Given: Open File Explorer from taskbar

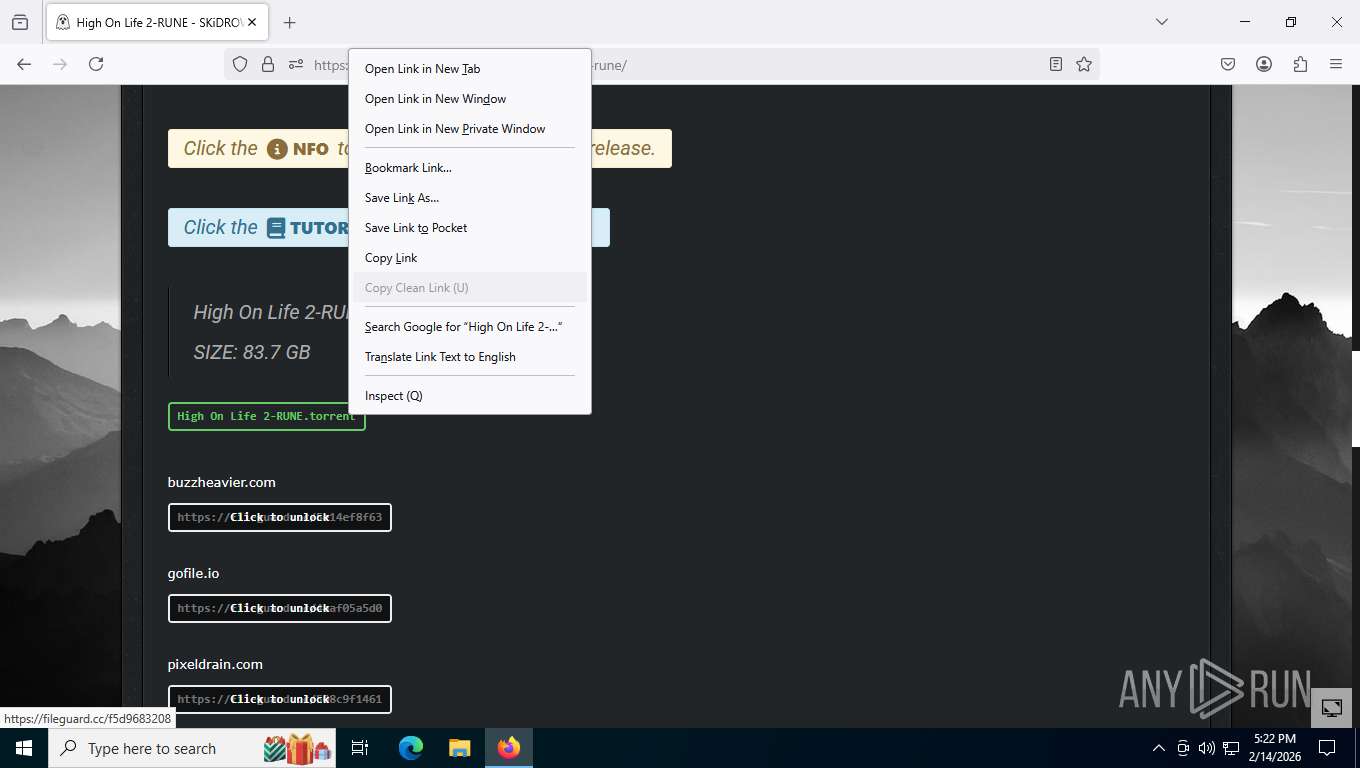Looking at the screenshot, I should [459, 748].
